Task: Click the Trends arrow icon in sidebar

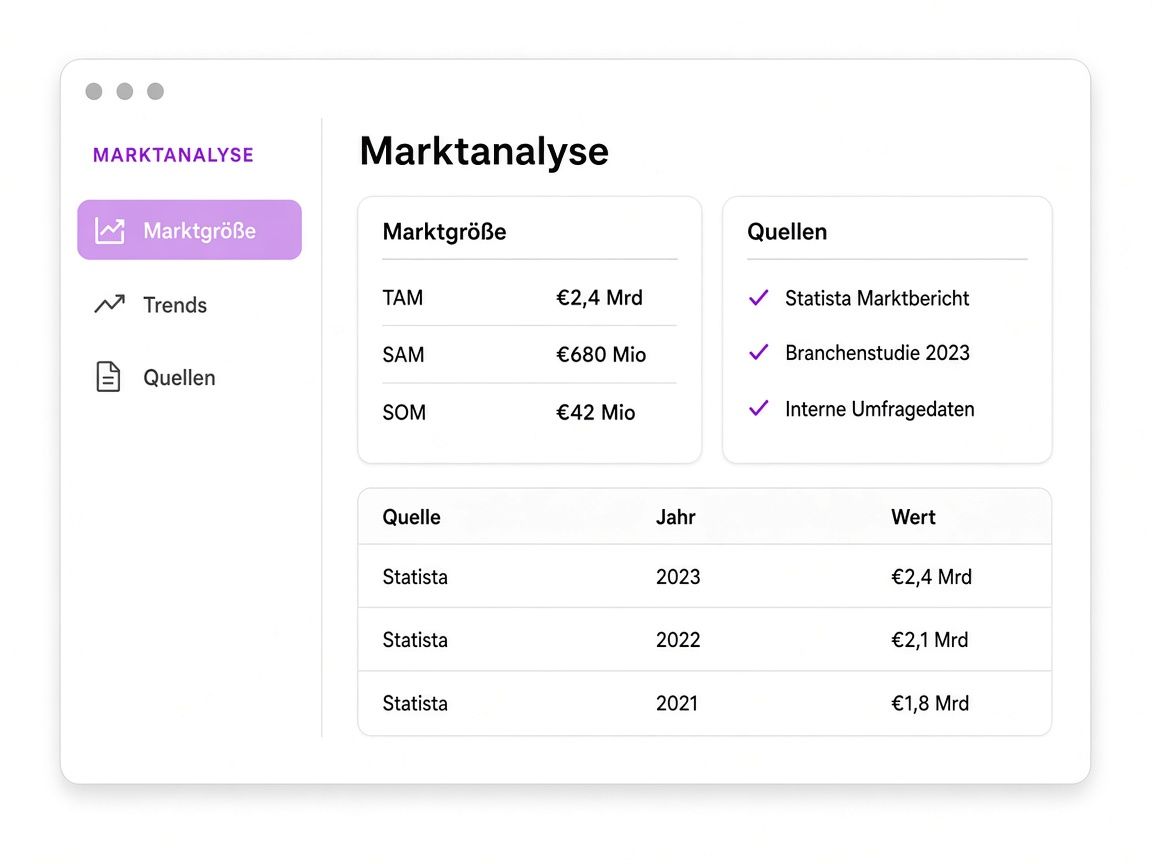Action: [x=109, y=303]
